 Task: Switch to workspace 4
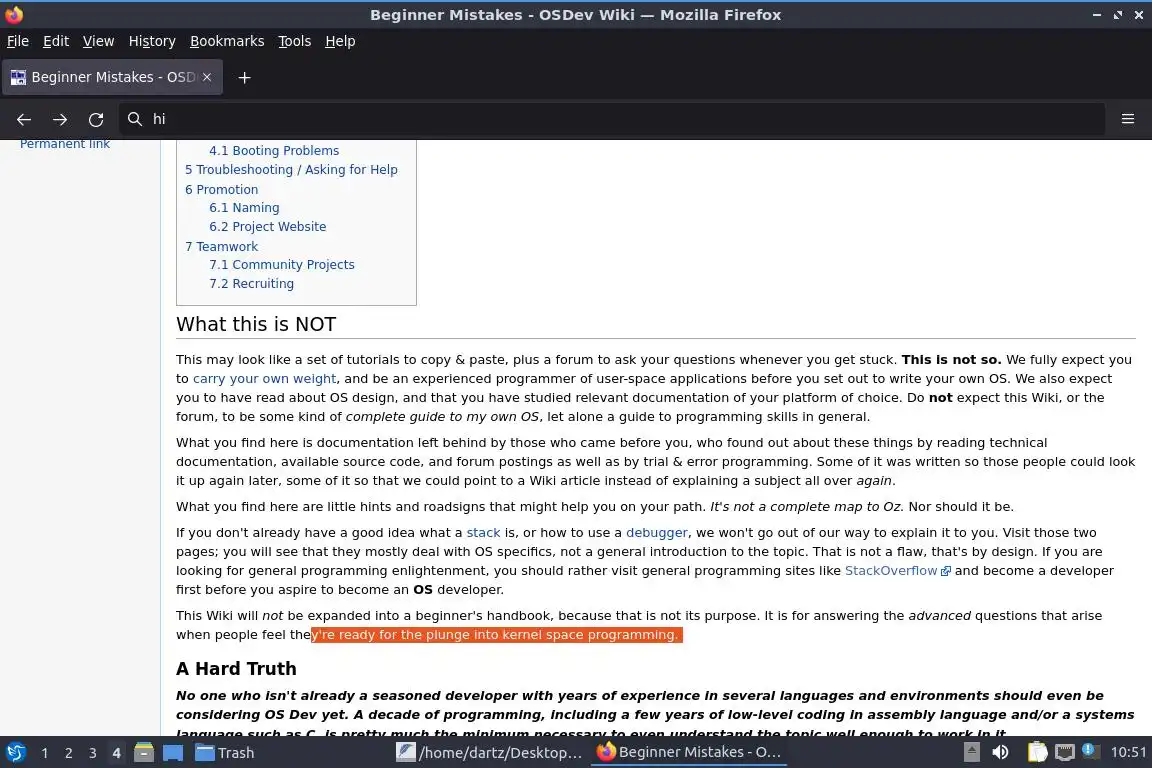(x=116, y=753)
